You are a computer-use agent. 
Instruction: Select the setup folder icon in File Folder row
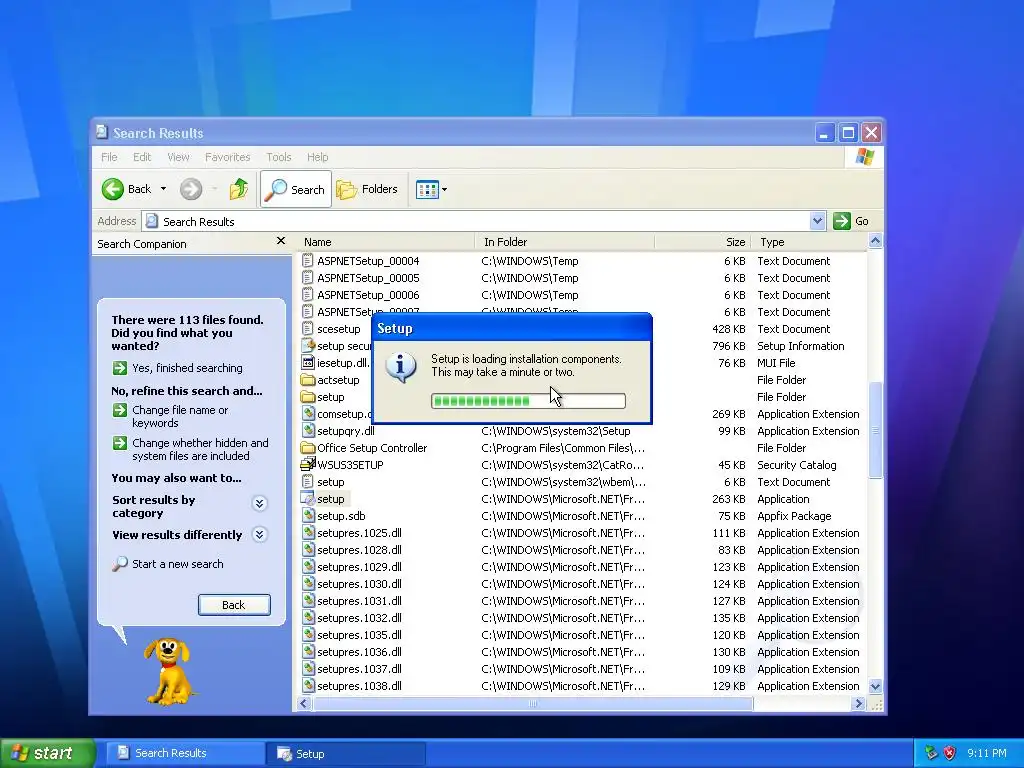(308, 396)
